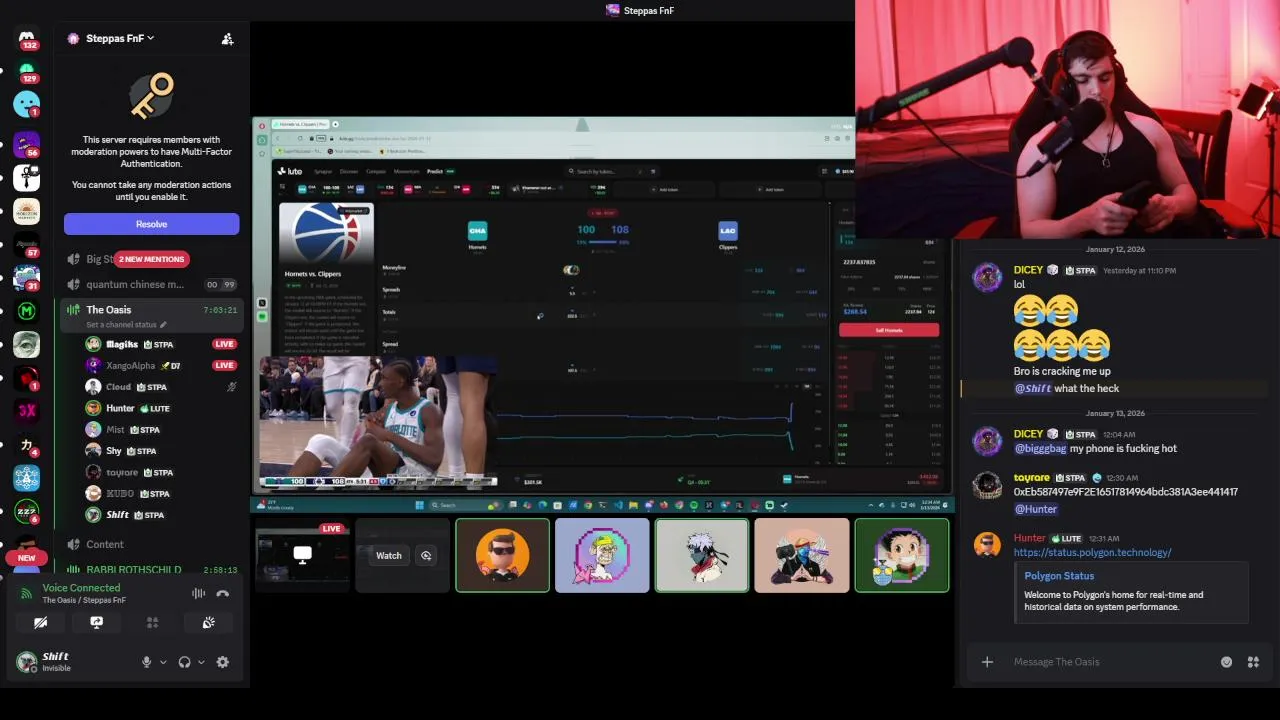Toggle the camera on in voice panel

point(41,622)
